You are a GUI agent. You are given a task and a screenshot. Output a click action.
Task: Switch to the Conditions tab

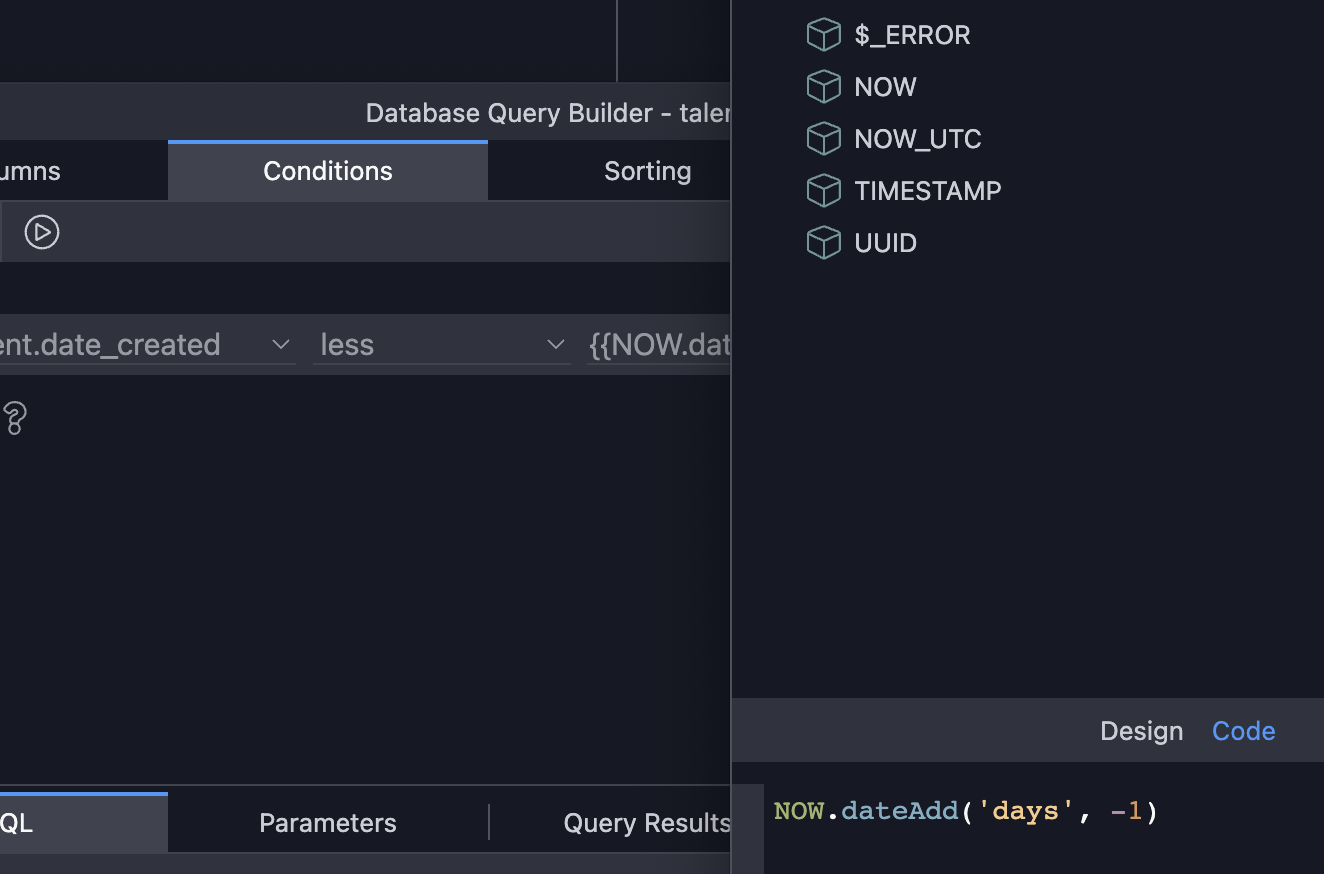(328, 171)
